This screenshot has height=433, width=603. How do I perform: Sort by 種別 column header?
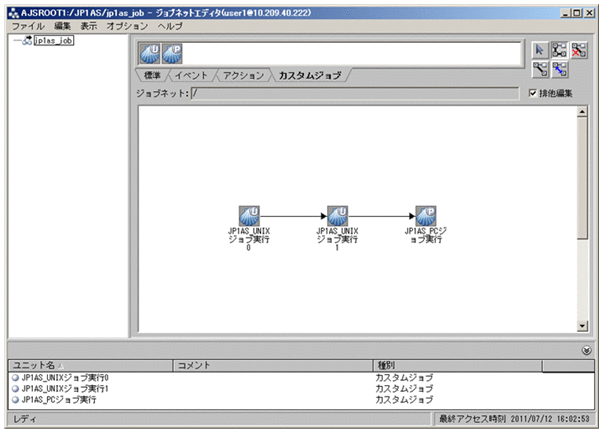point(458,365)
